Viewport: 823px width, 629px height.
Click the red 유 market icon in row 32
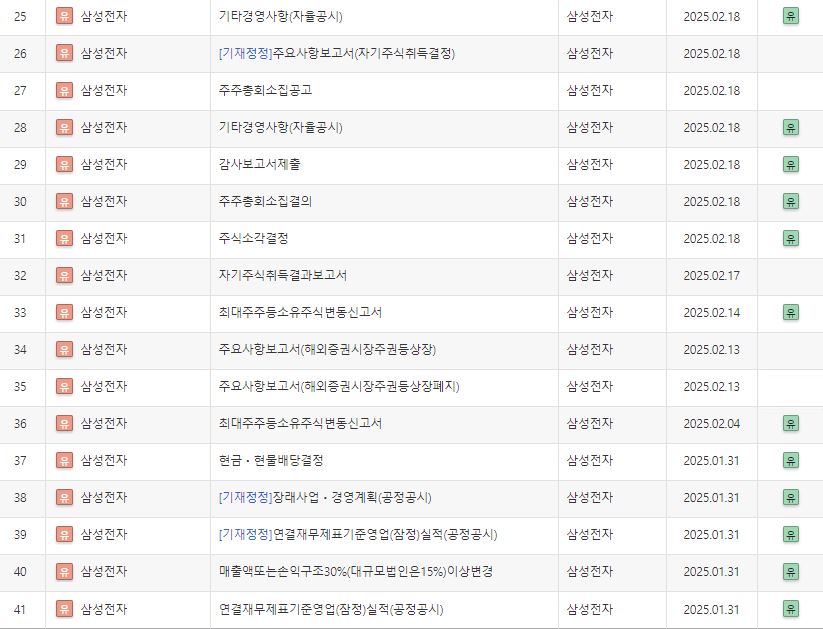[64, 275]
